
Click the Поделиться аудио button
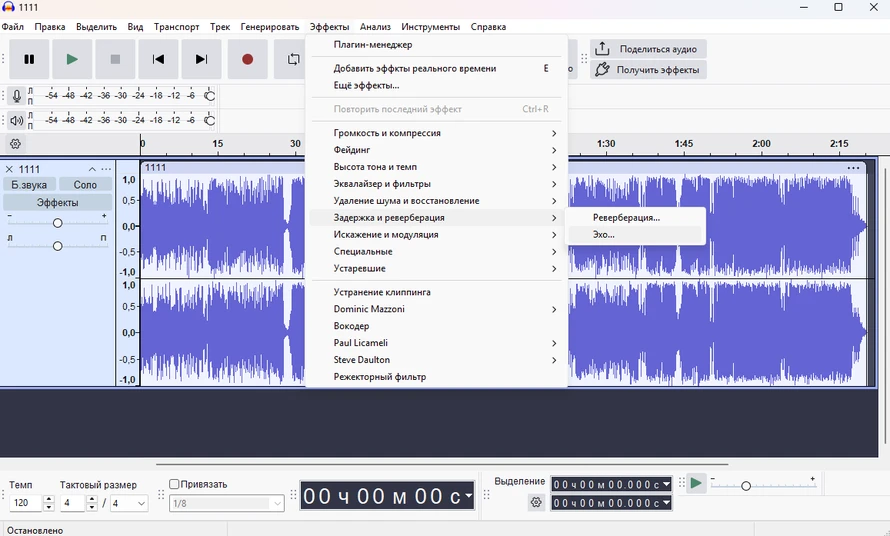pos(649,49)
